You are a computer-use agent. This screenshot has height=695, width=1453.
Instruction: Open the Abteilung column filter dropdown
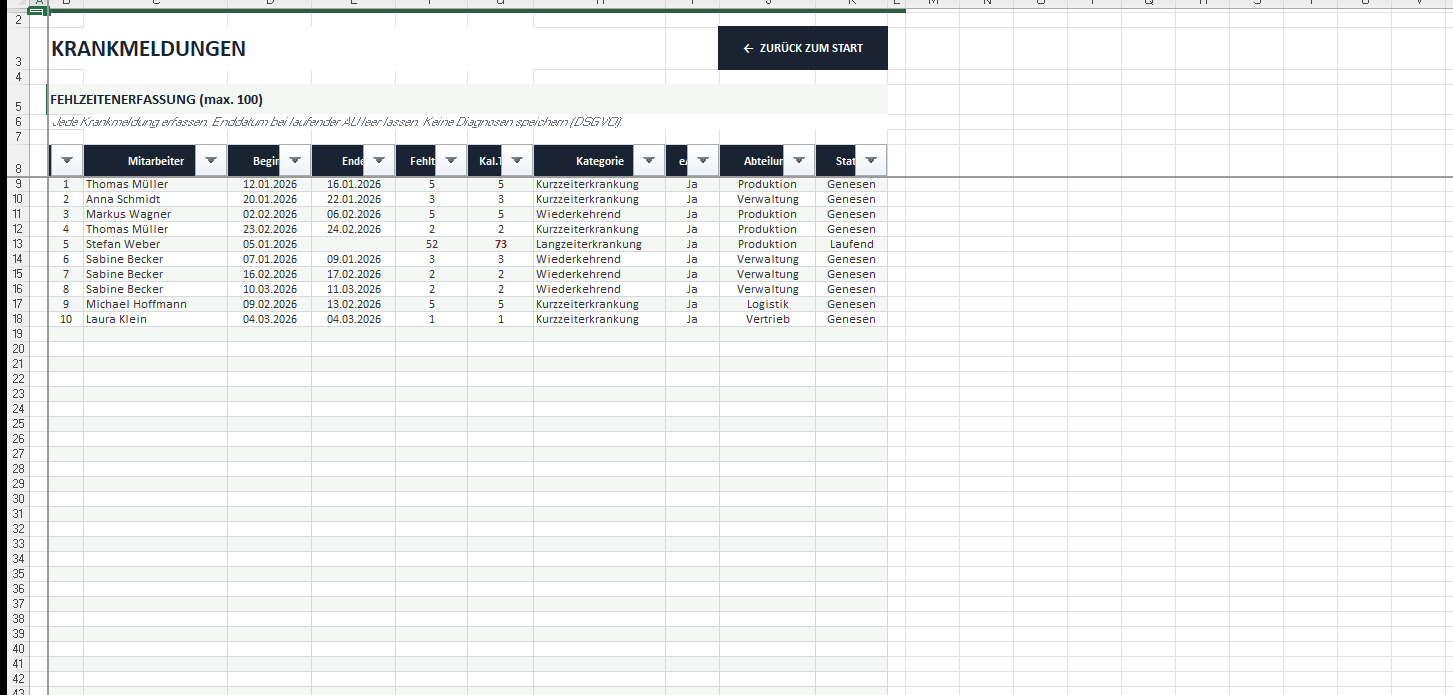click(x=798, y=161)
